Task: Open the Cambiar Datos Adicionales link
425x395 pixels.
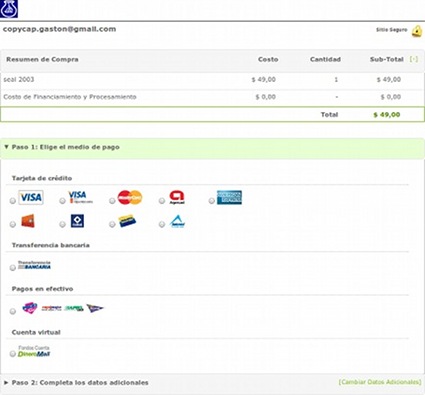Action: [380, 382]
